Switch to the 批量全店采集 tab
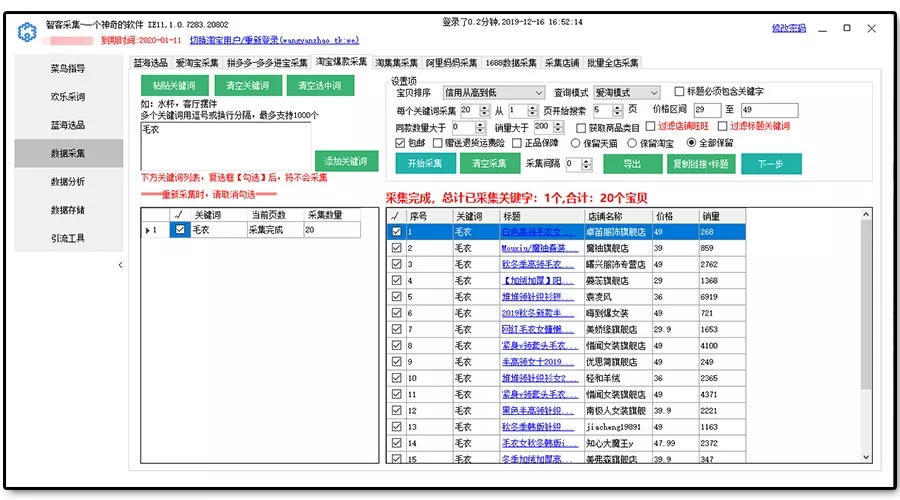The height and width of the screenshot is (500, 900). [612, 63]
